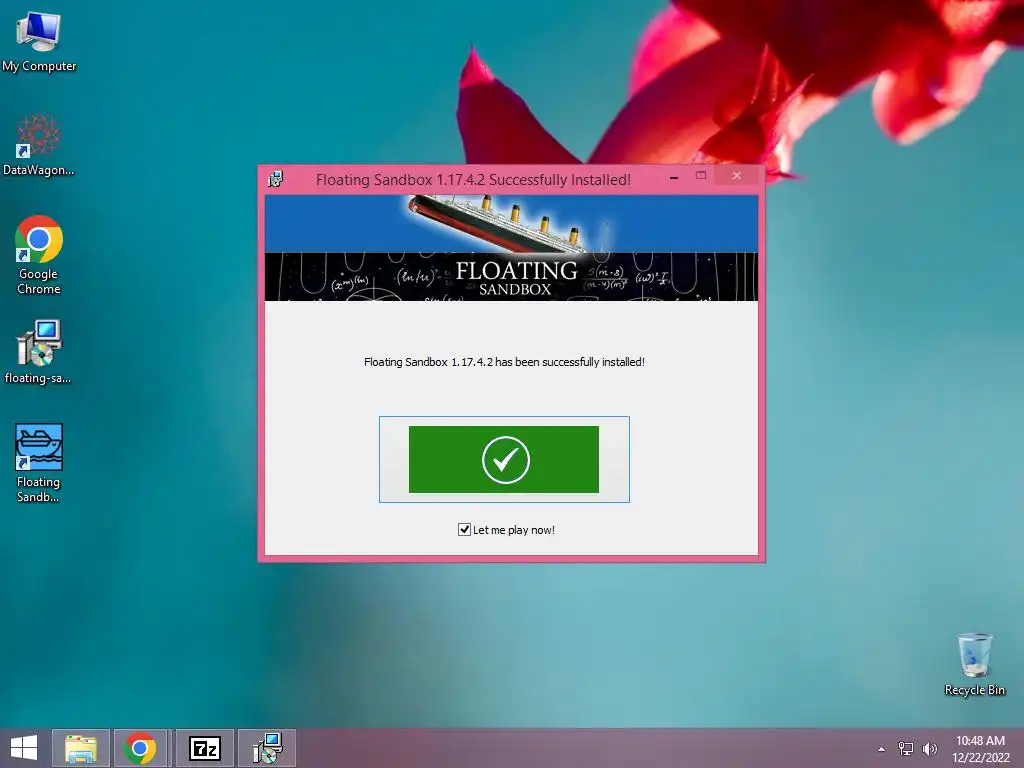
Task: Click the installer taskbar button
Action: point(267,748)
